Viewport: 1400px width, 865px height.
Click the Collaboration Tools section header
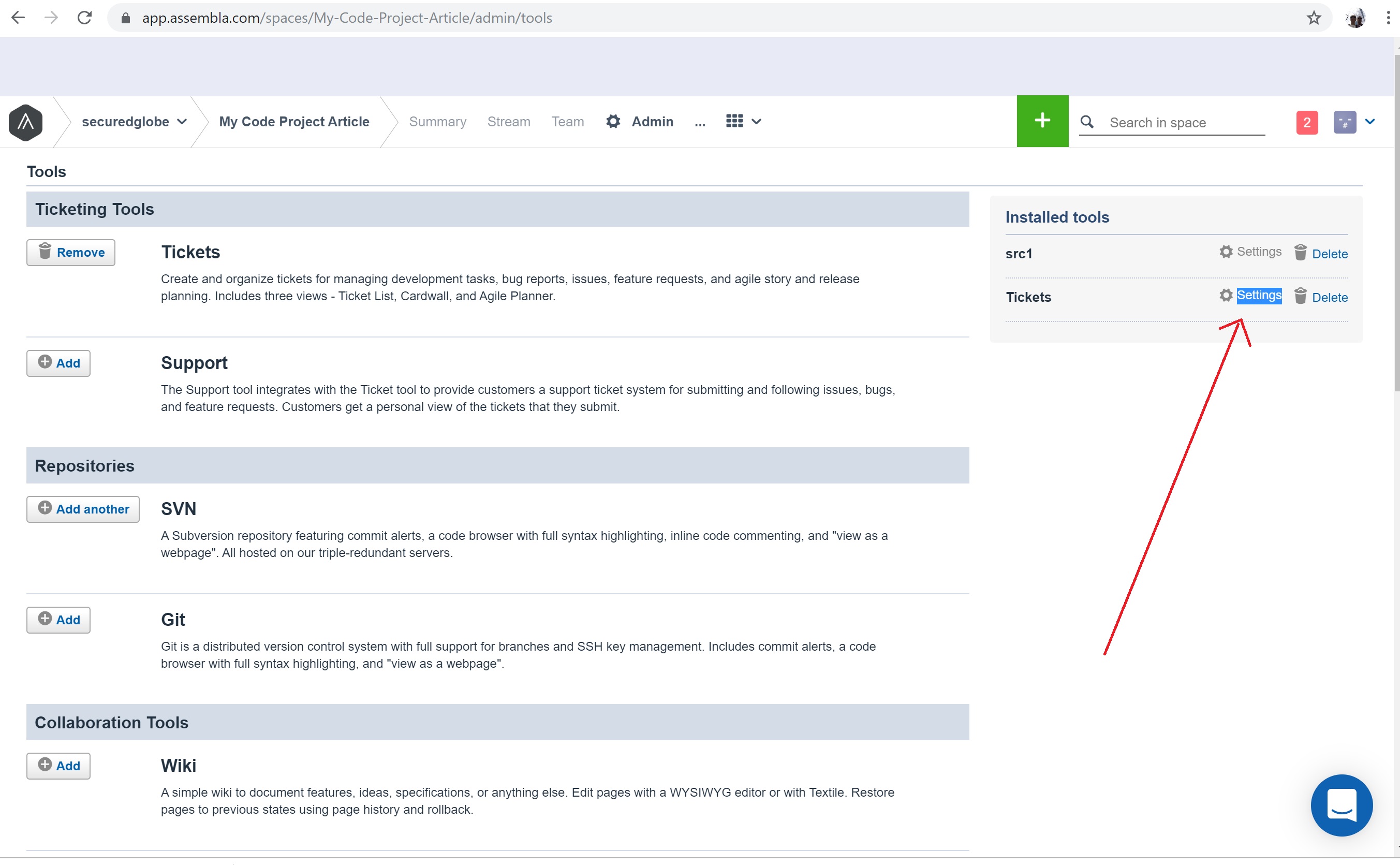(x=497, y=722)
